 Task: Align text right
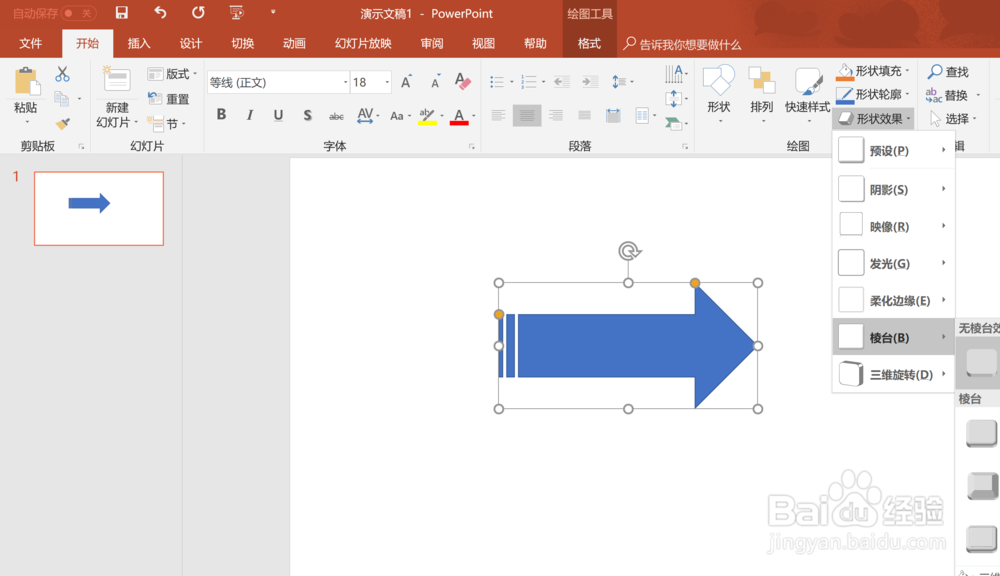[555, 115]
